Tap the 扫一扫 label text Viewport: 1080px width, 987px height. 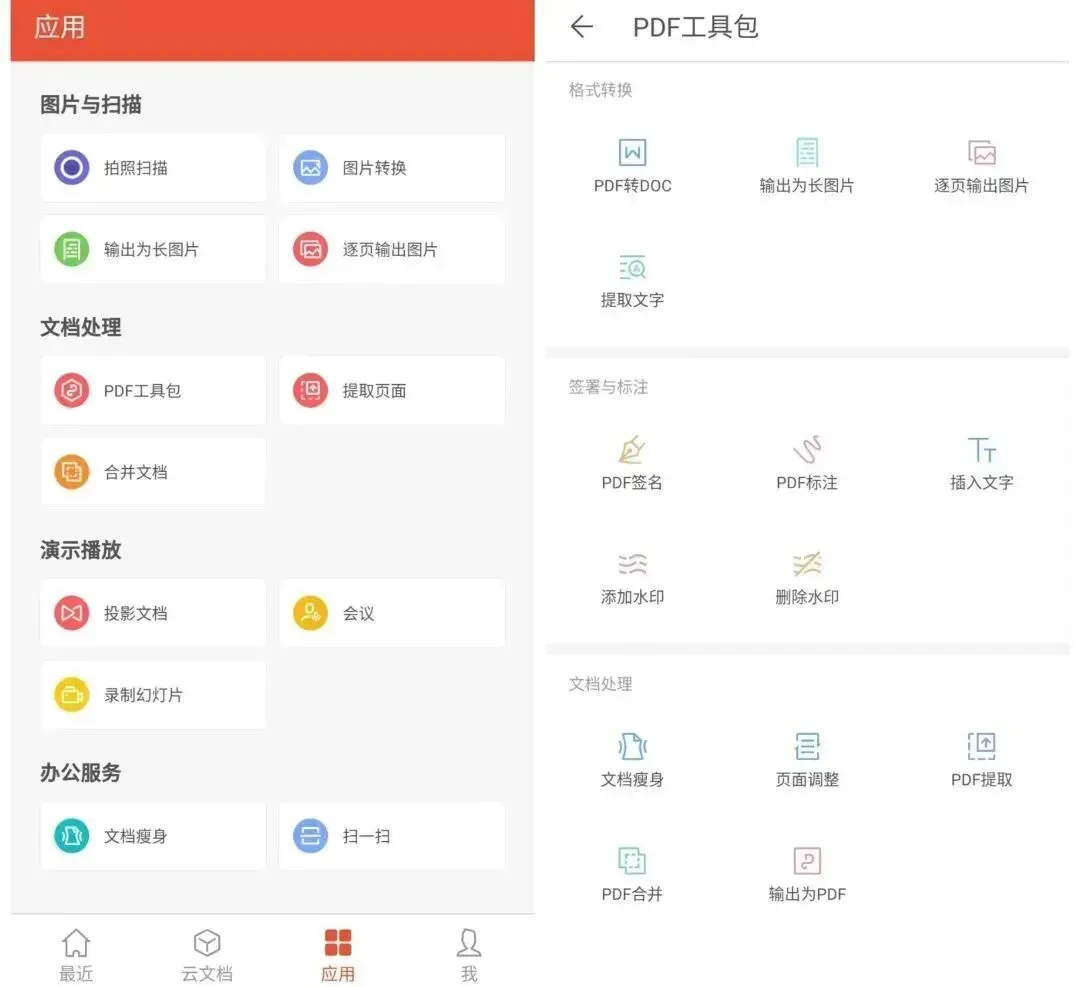tap(366, 836)
